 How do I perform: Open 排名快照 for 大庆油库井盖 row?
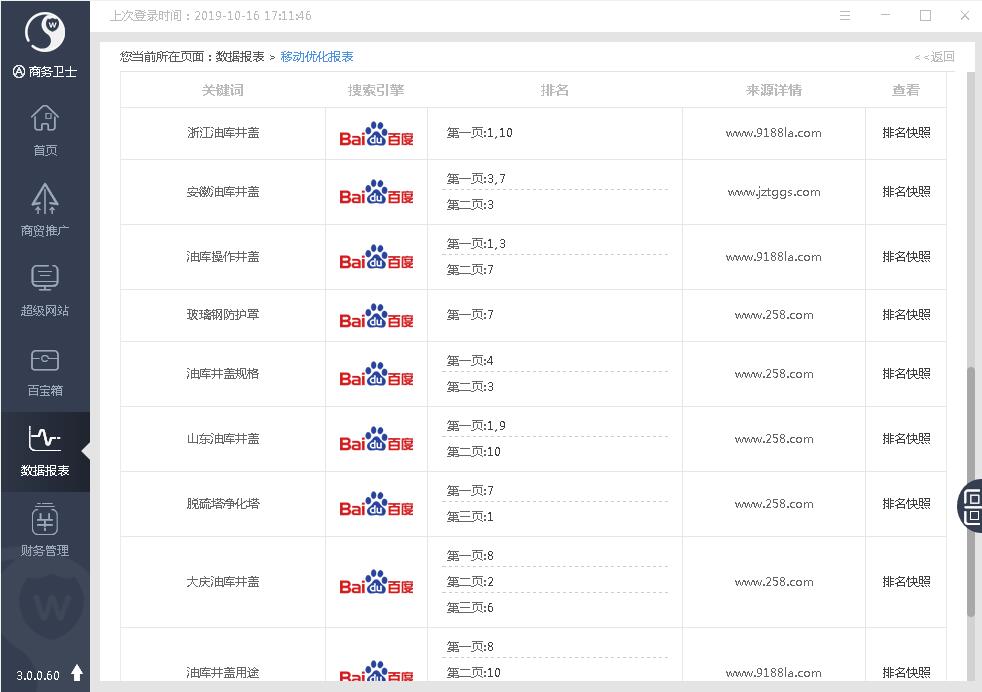point(906,582)
